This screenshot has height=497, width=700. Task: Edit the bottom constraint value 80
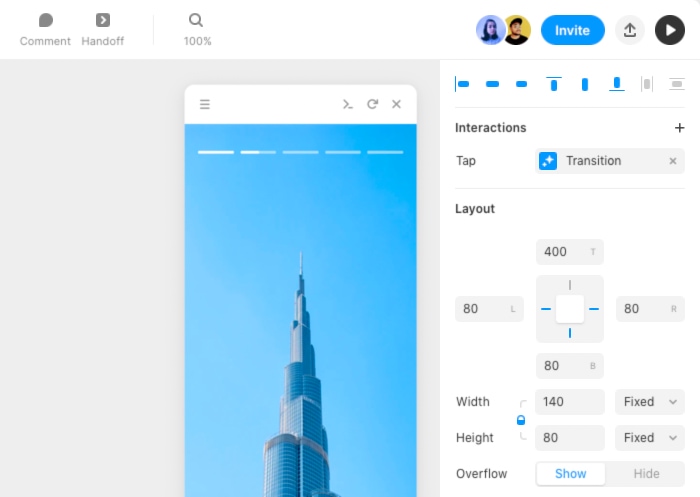click(570, 366)
